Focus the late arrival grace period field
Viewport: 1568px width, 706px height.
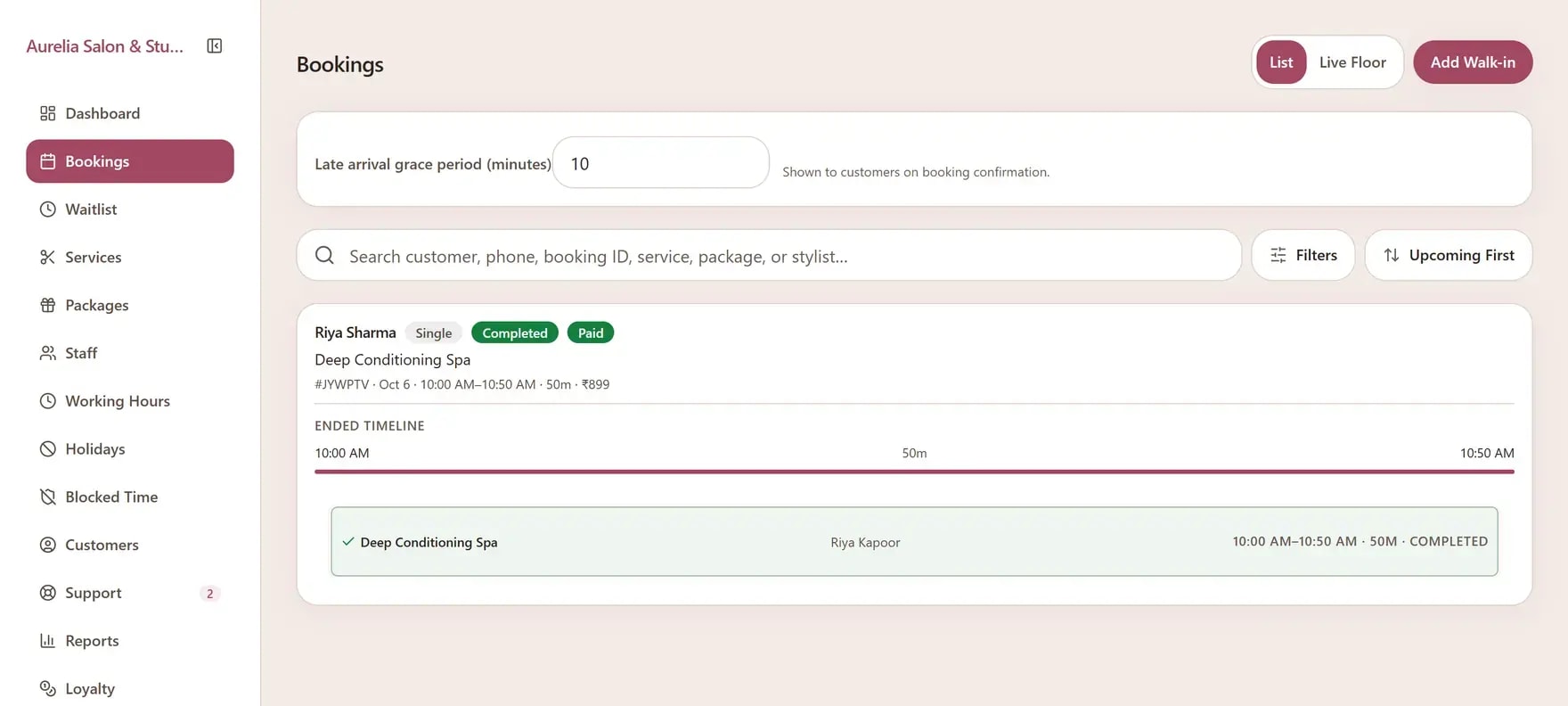coord(661,163)
